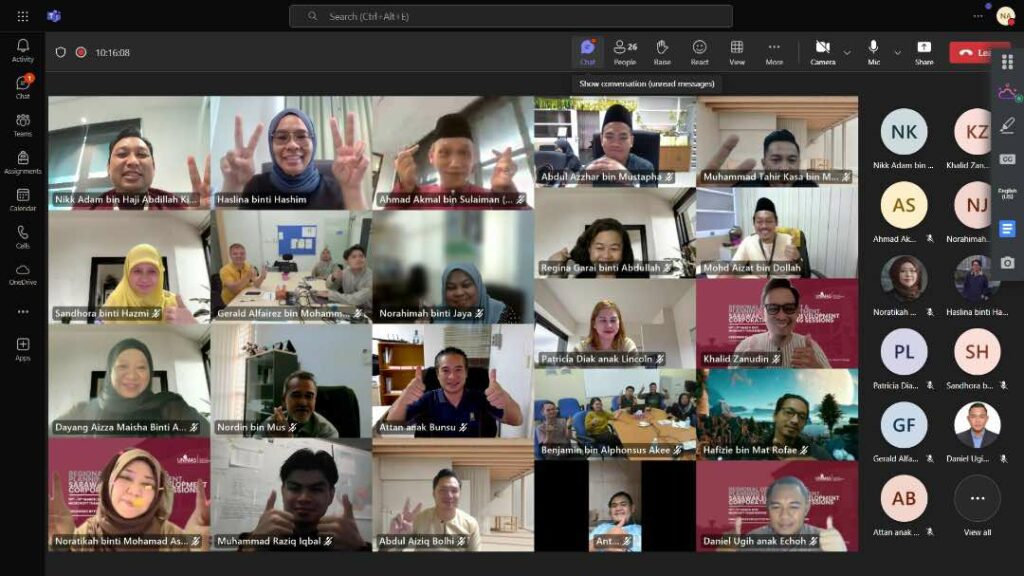Click the Search box at top
This screenshot has height=576, width=1024.
tap(510, 16)
